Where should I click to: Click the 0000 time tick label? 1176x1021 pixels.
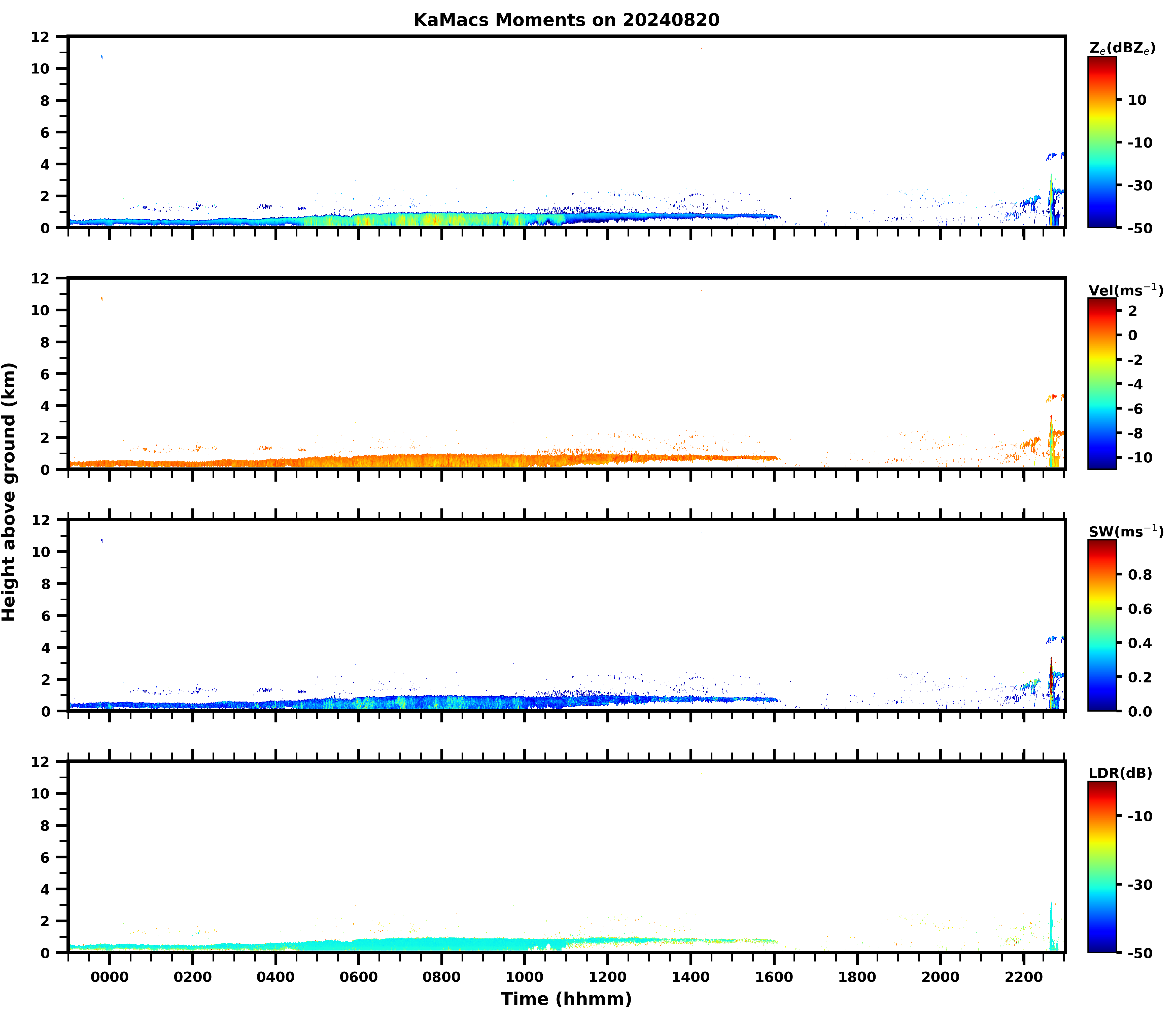pyautogui.click(x=110, y=977)
